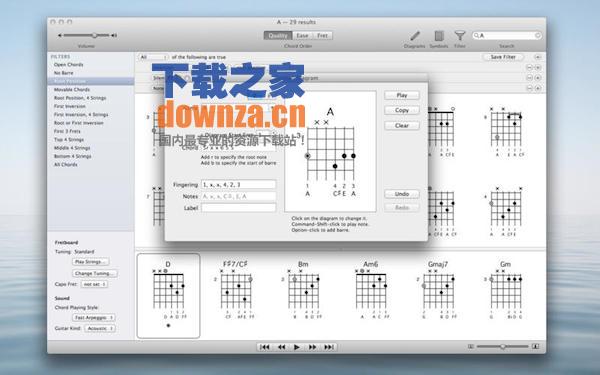Screen dimensions: 600x375
Task: Click Play in the diagram dialog
Action: point(402,95)
